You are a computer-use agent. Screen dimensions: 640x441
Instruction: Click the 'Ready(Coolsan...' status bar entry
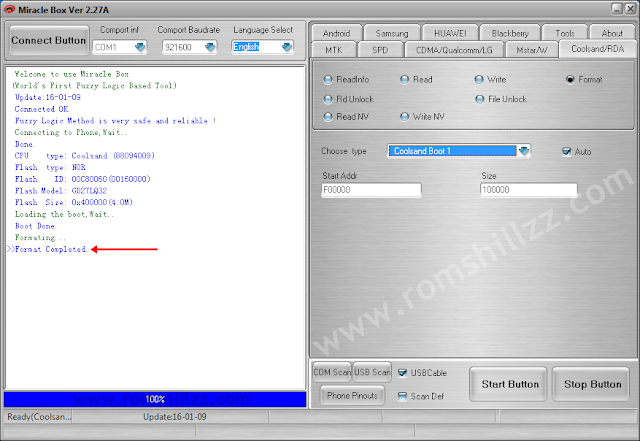[x=39, y=416]
